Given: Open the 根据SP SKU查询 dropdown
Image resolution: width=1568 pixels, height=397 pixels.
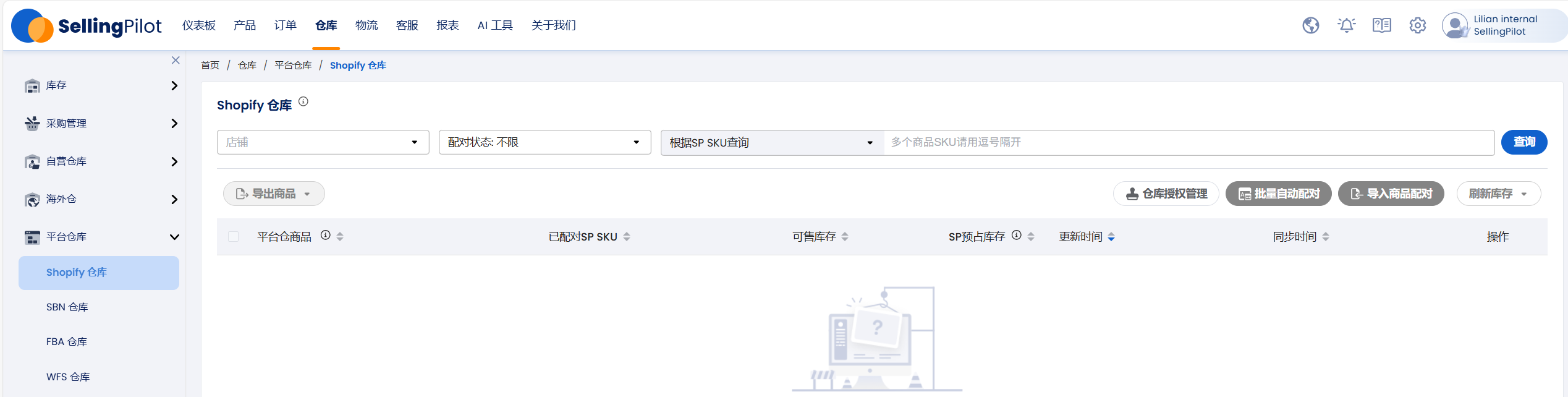Looking at the screenshot, I should pos(772,142).
